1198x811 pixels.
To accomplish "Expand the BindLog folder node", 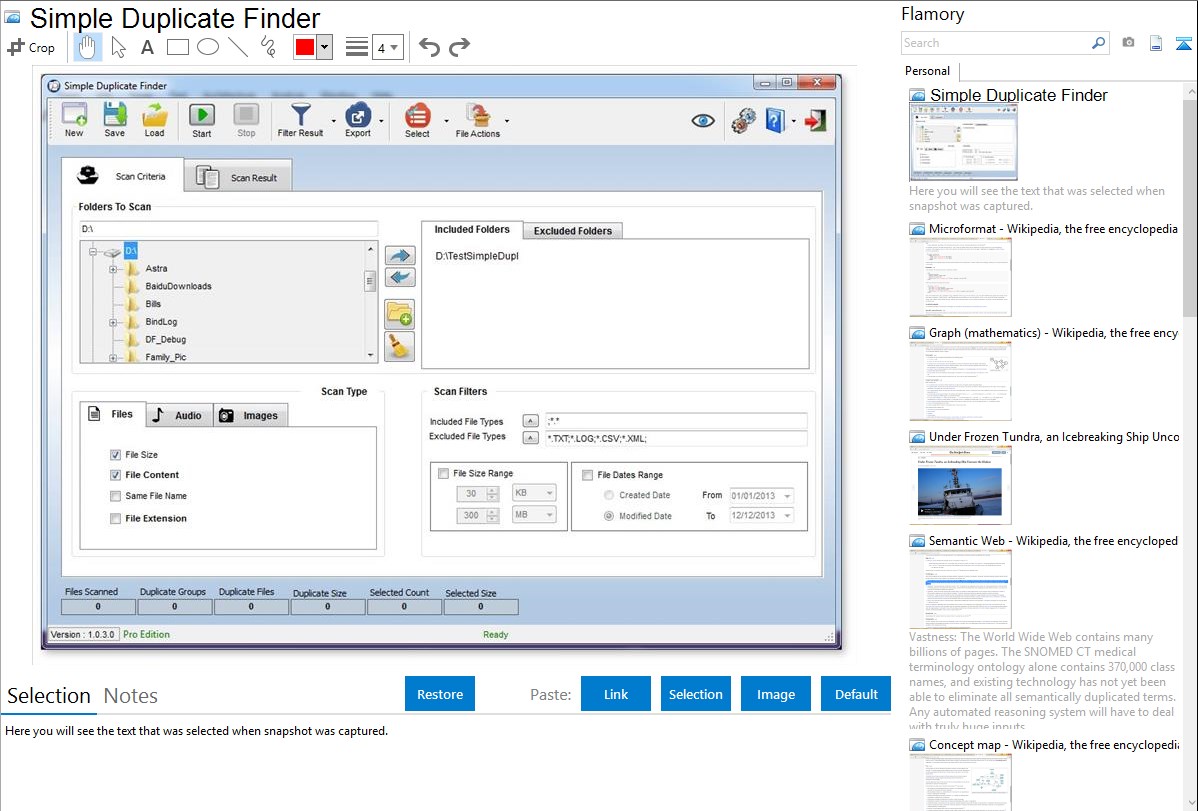I will click(113, 323).
